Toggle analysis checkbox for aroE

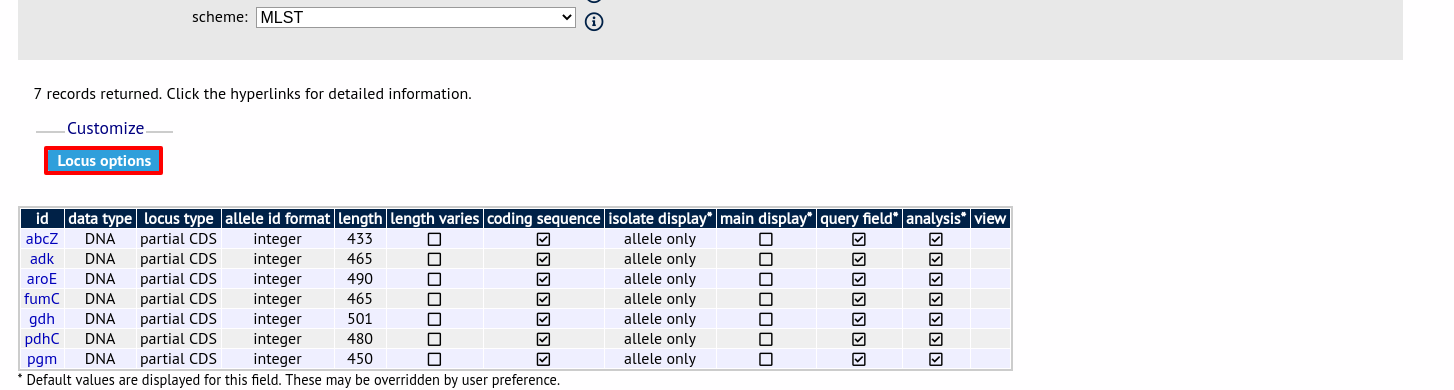click(x=936, y=280)
